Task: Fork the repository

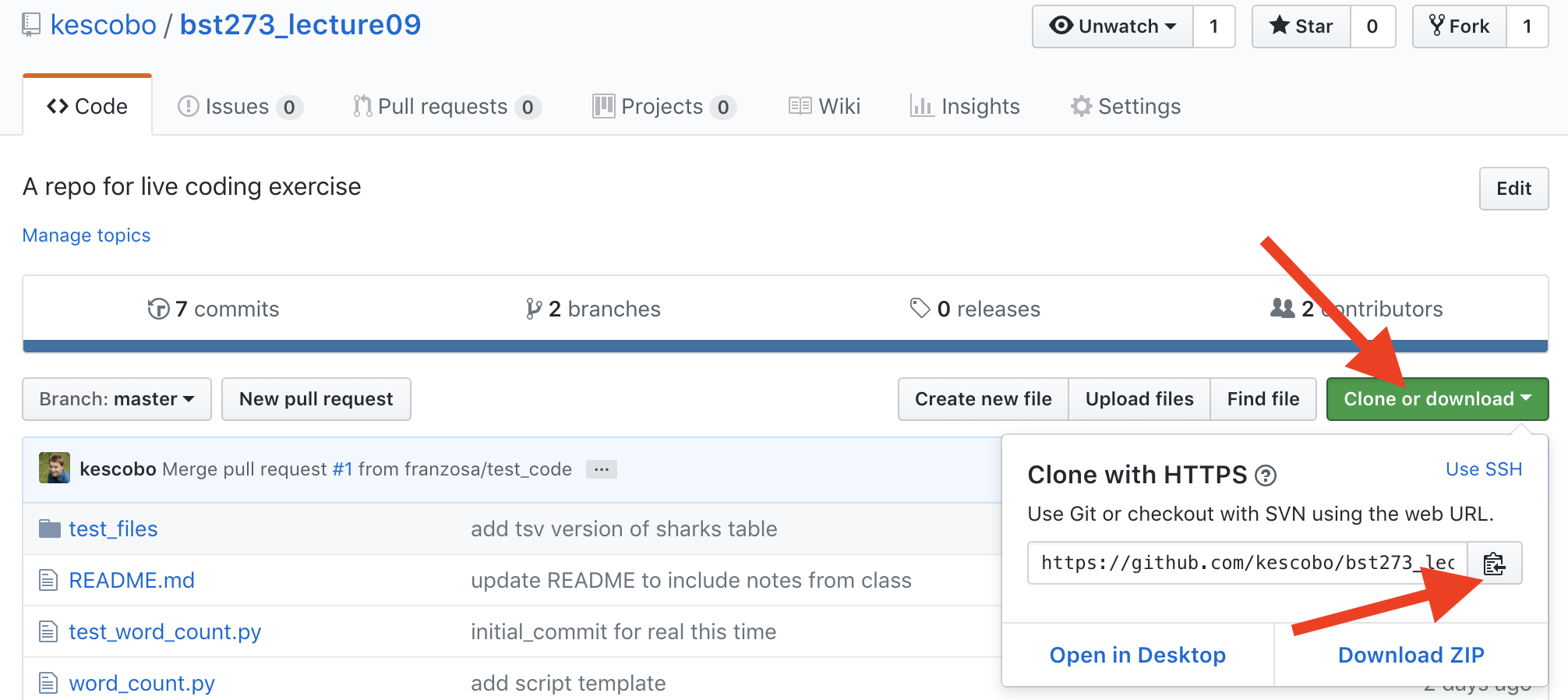Action: pyautogui.click(x=1460, y=27)
